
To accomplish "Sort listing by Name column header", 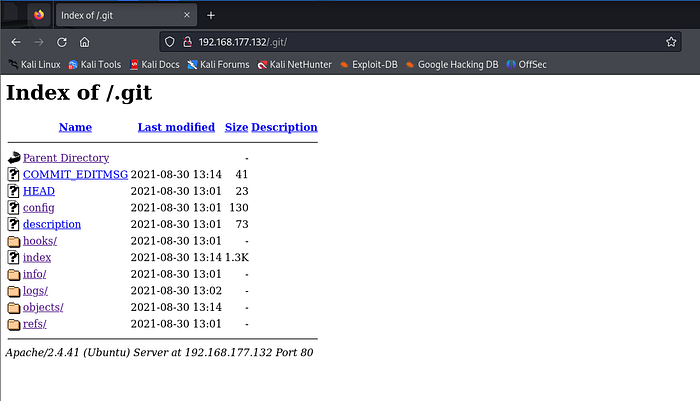I will pos(75,127).
